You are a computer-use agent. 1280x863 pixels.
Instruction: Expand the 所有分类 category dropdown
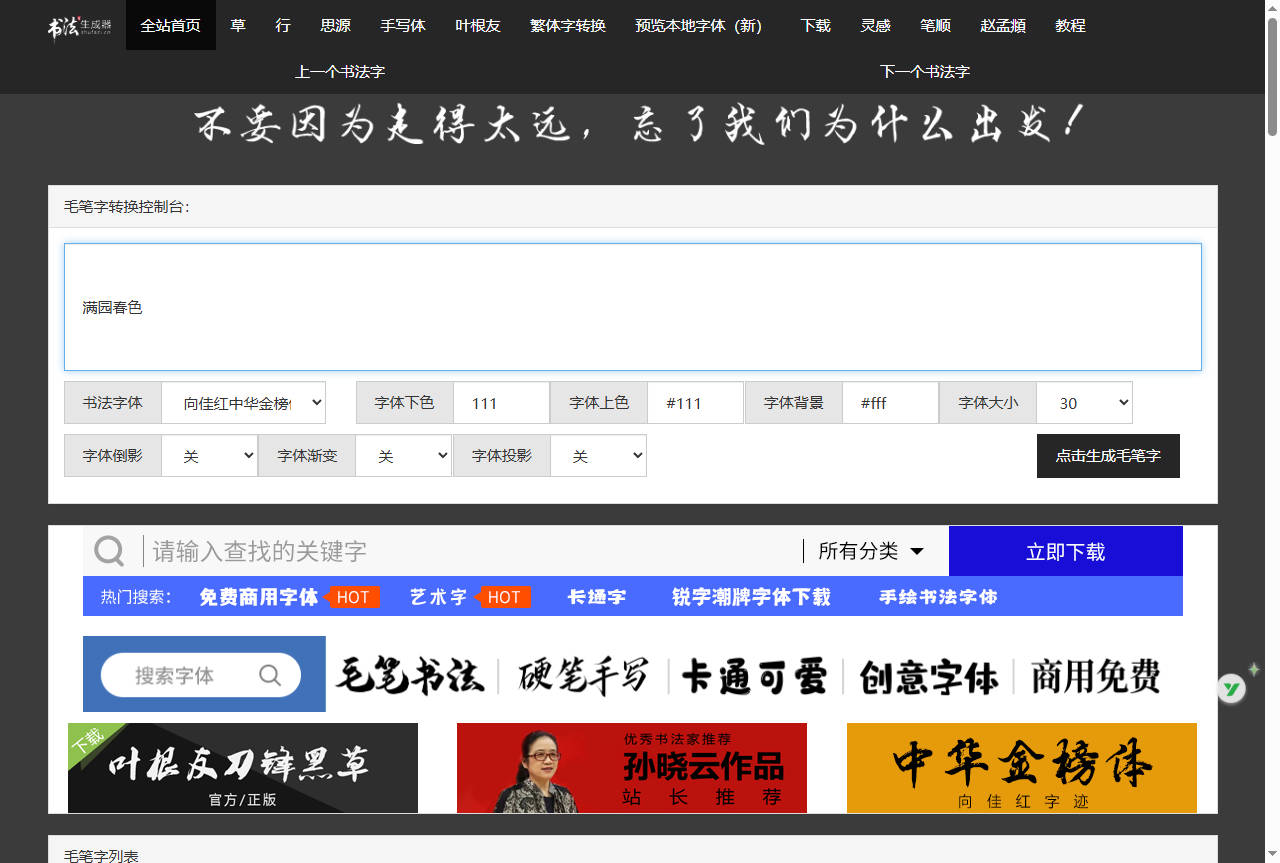(x=869, y=550)
